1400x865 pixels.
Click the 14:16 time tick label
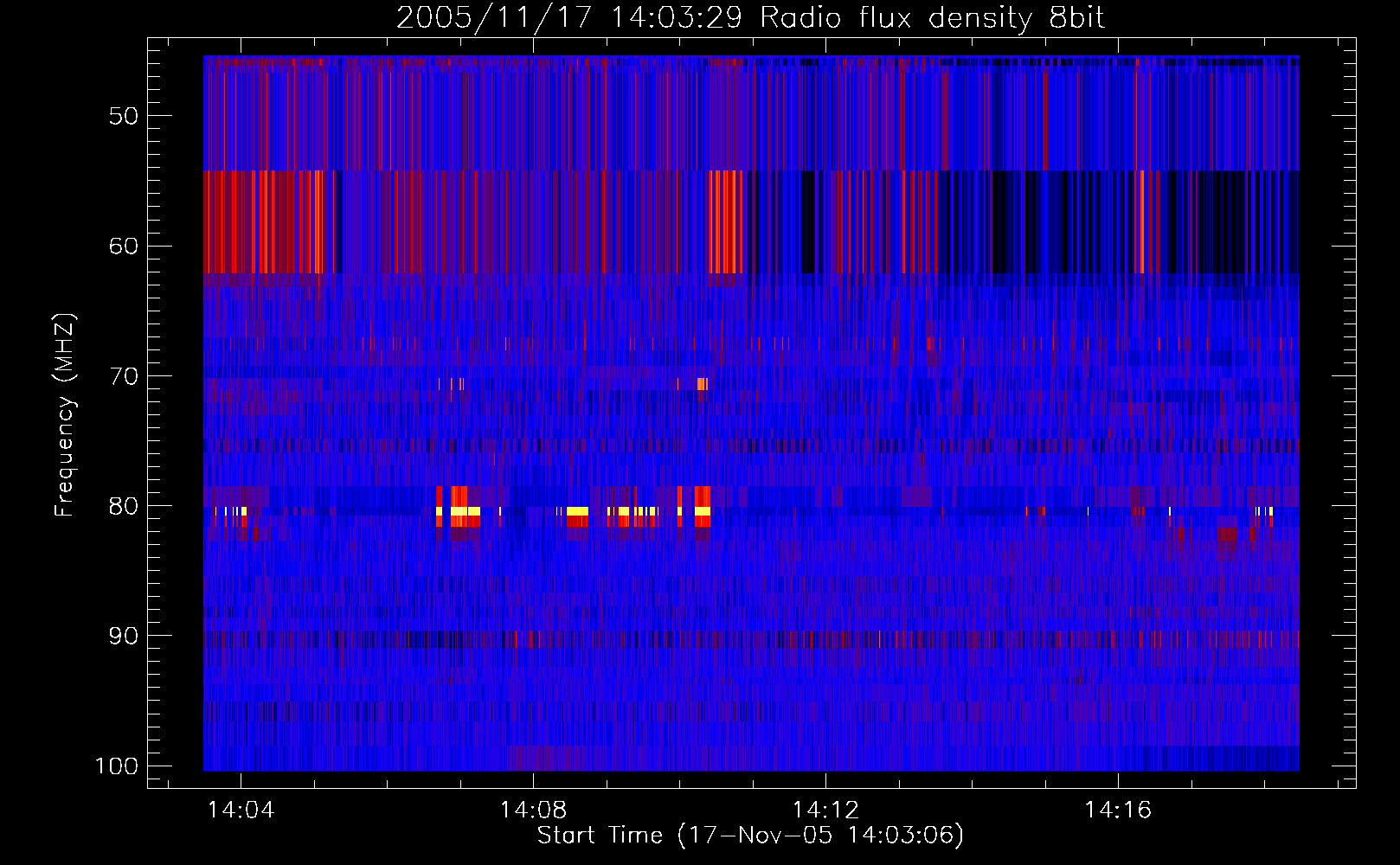coord(1119,811)
